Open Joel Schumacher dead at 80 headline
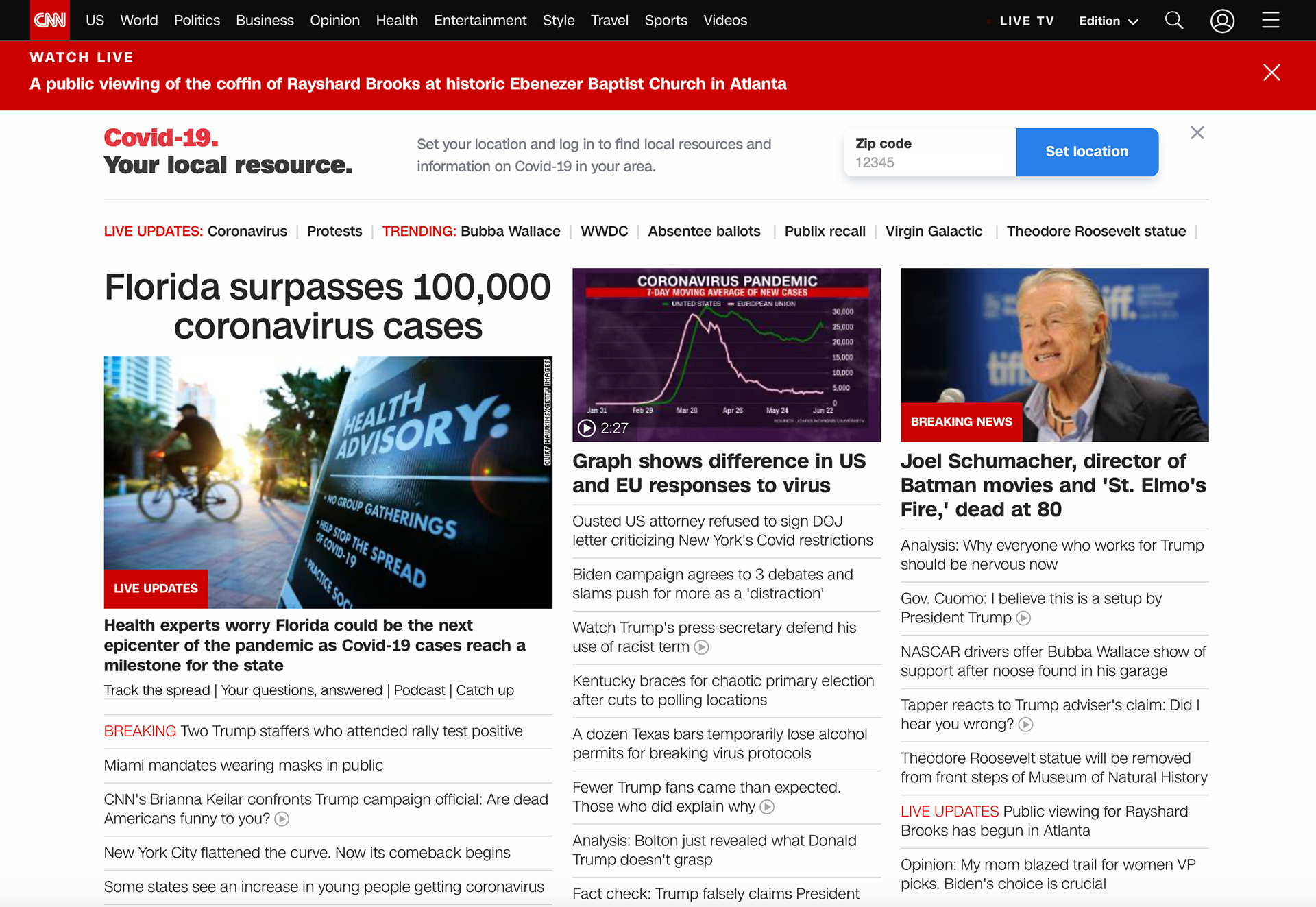Viewport: 1316px width, 907px height. [1053, 485]
